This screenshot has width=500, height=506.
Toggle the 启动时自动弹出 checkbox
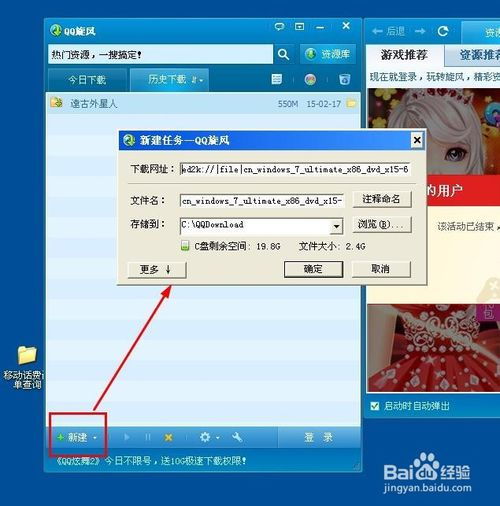pos(375,406)
